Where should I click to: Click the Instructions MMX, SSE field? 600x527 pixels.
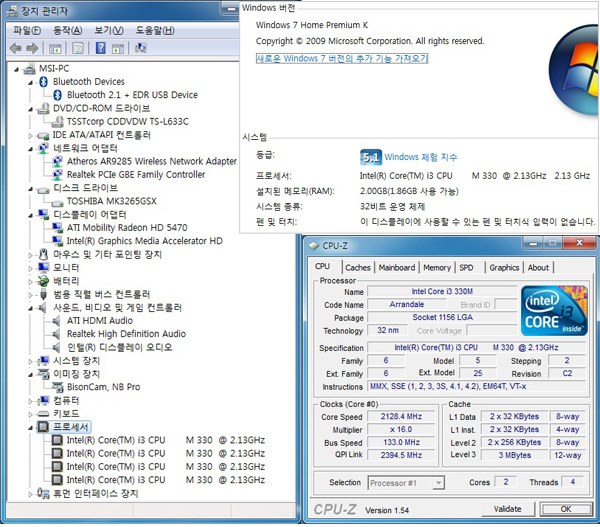coord(476,387)
